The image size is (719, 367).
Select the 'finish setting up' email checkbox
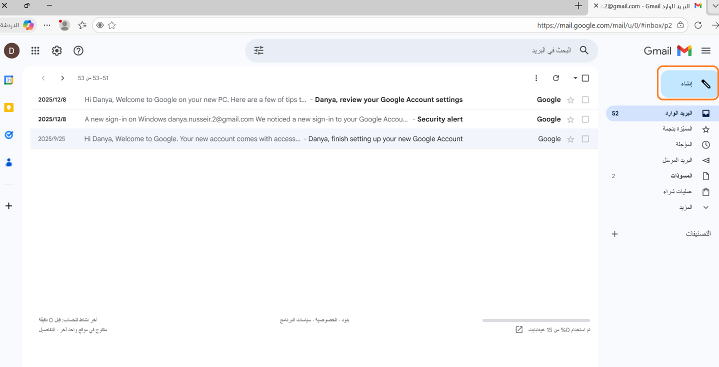[x=585, y=139]
